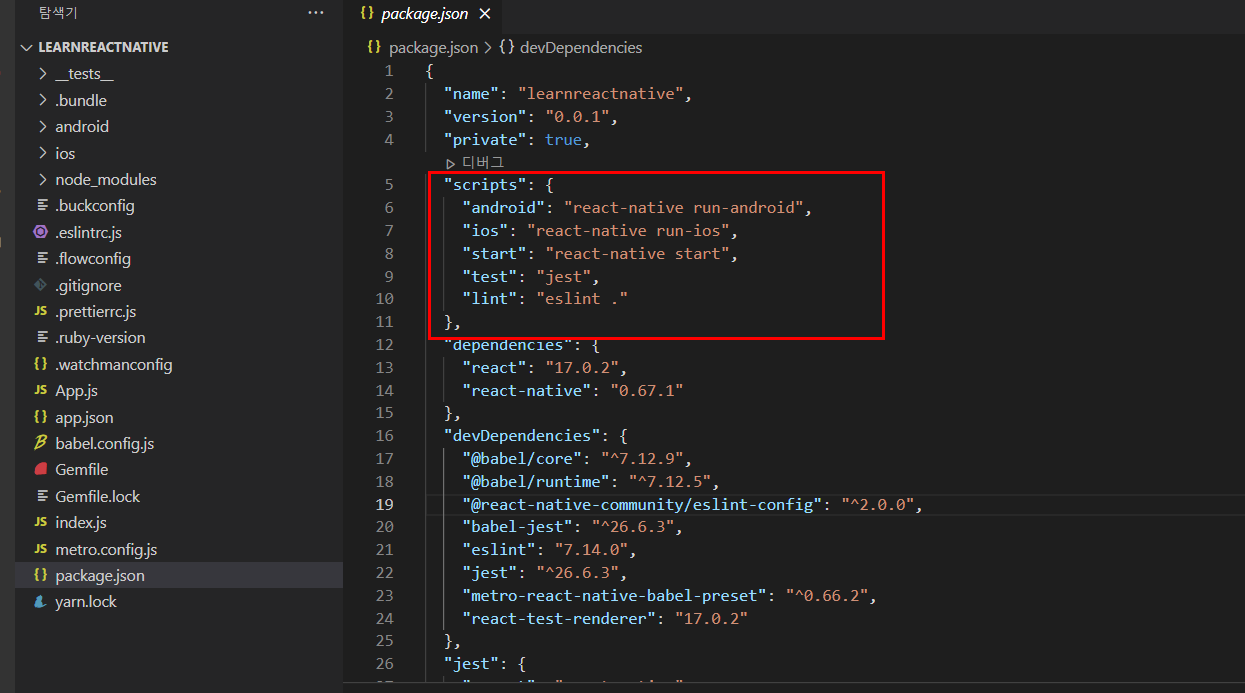Image resolution: width=1245 pixels, height=693 pixels.
Task: Click the lines icon beside .ruby-version
Action: (x=41, y=338)
